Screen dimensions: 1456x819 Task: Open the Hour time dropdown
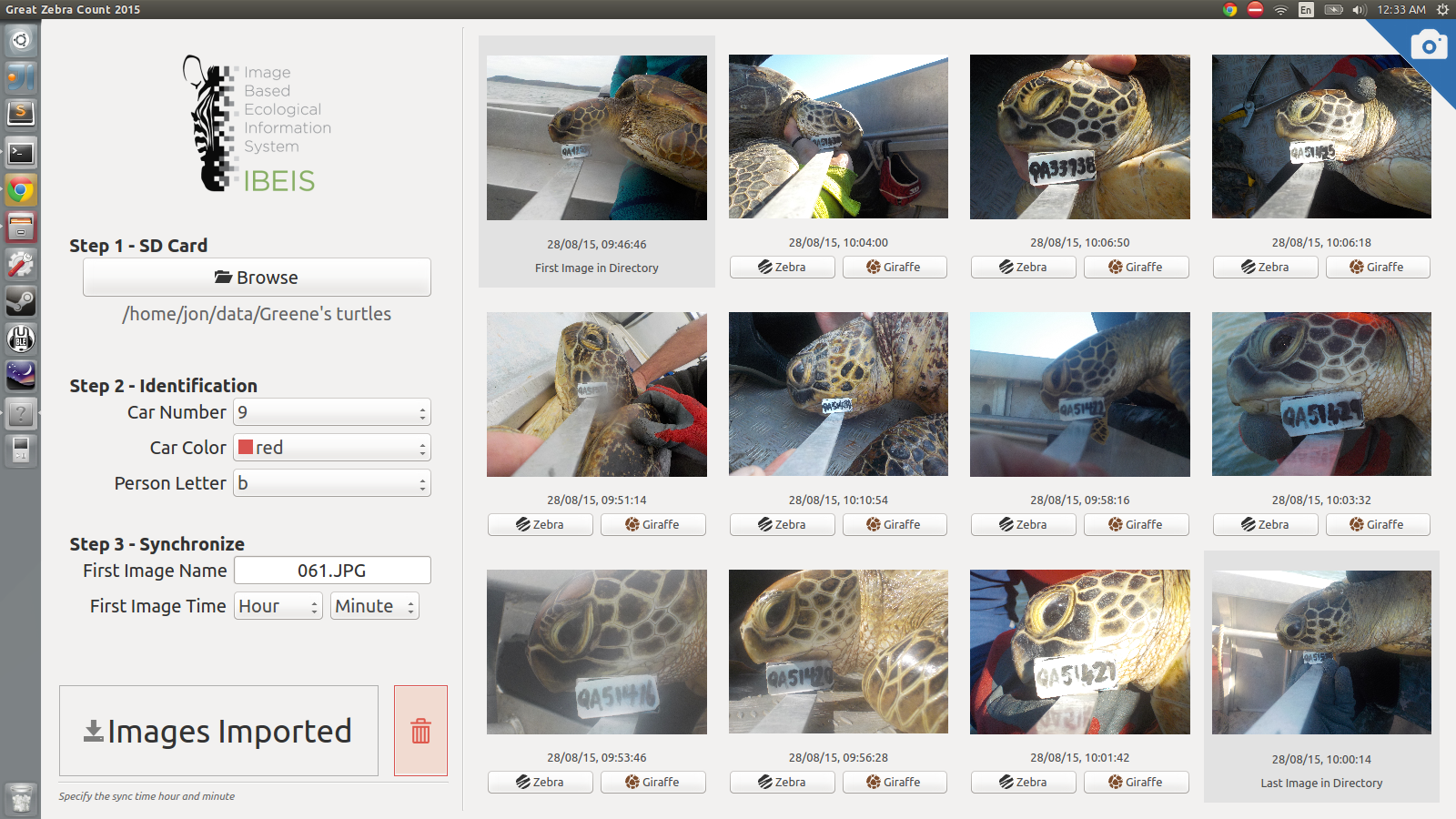click(x=278, y=606)
